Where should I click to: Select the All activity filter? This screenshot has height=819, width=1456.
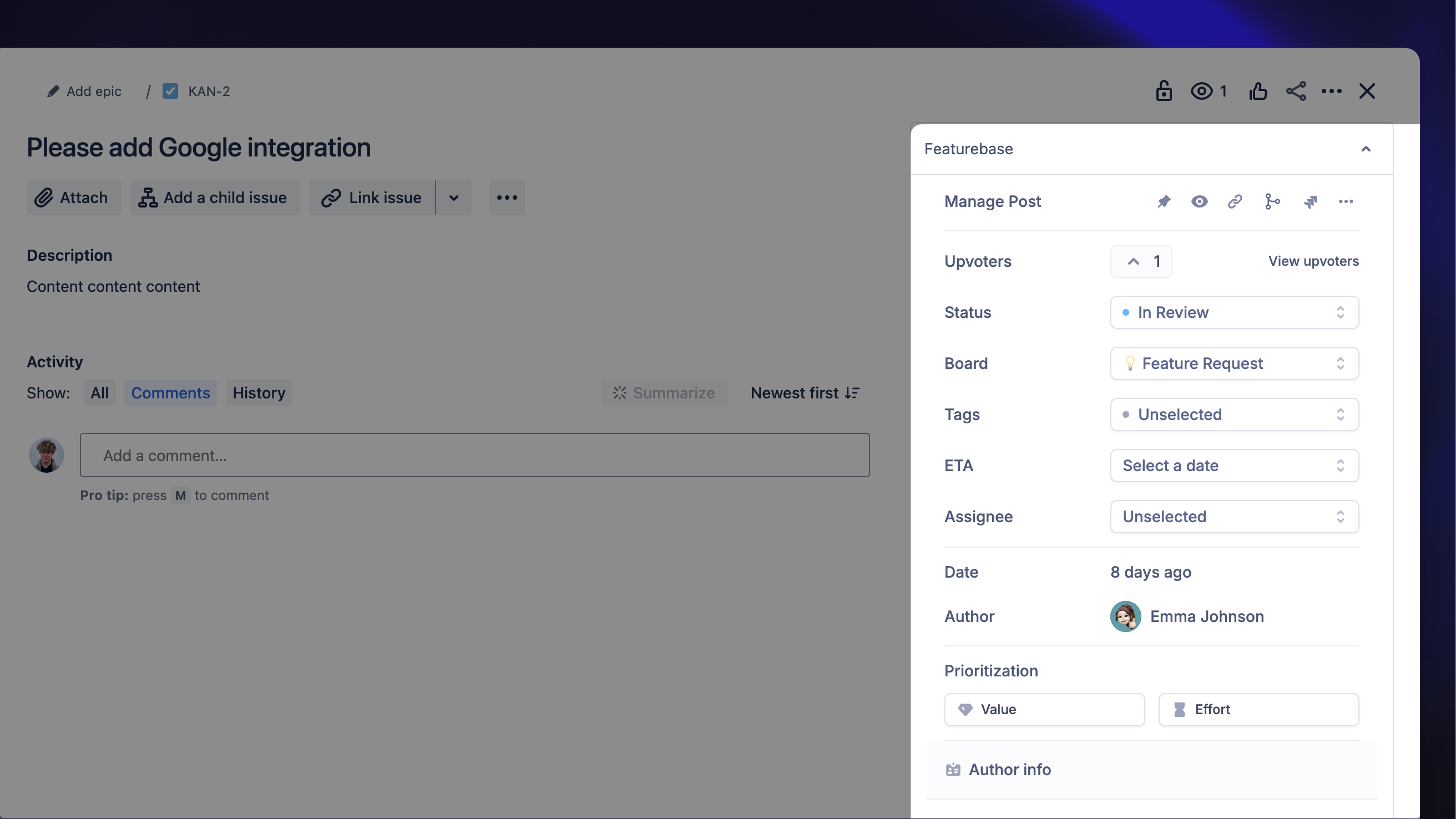(x=99, y=392)
